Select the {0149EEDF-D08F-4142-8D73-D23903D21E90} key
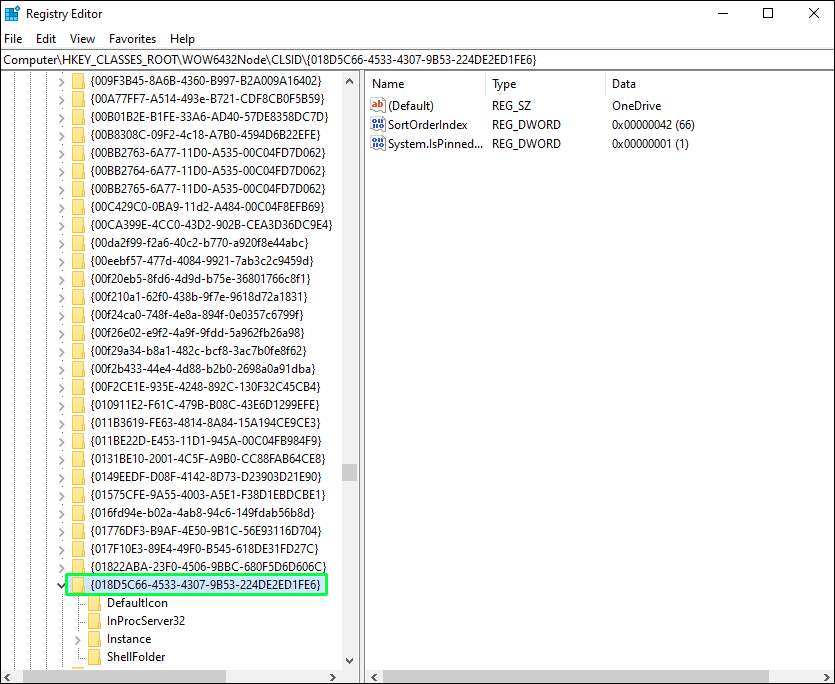835x684 pixels. click(x=206, y=477)
